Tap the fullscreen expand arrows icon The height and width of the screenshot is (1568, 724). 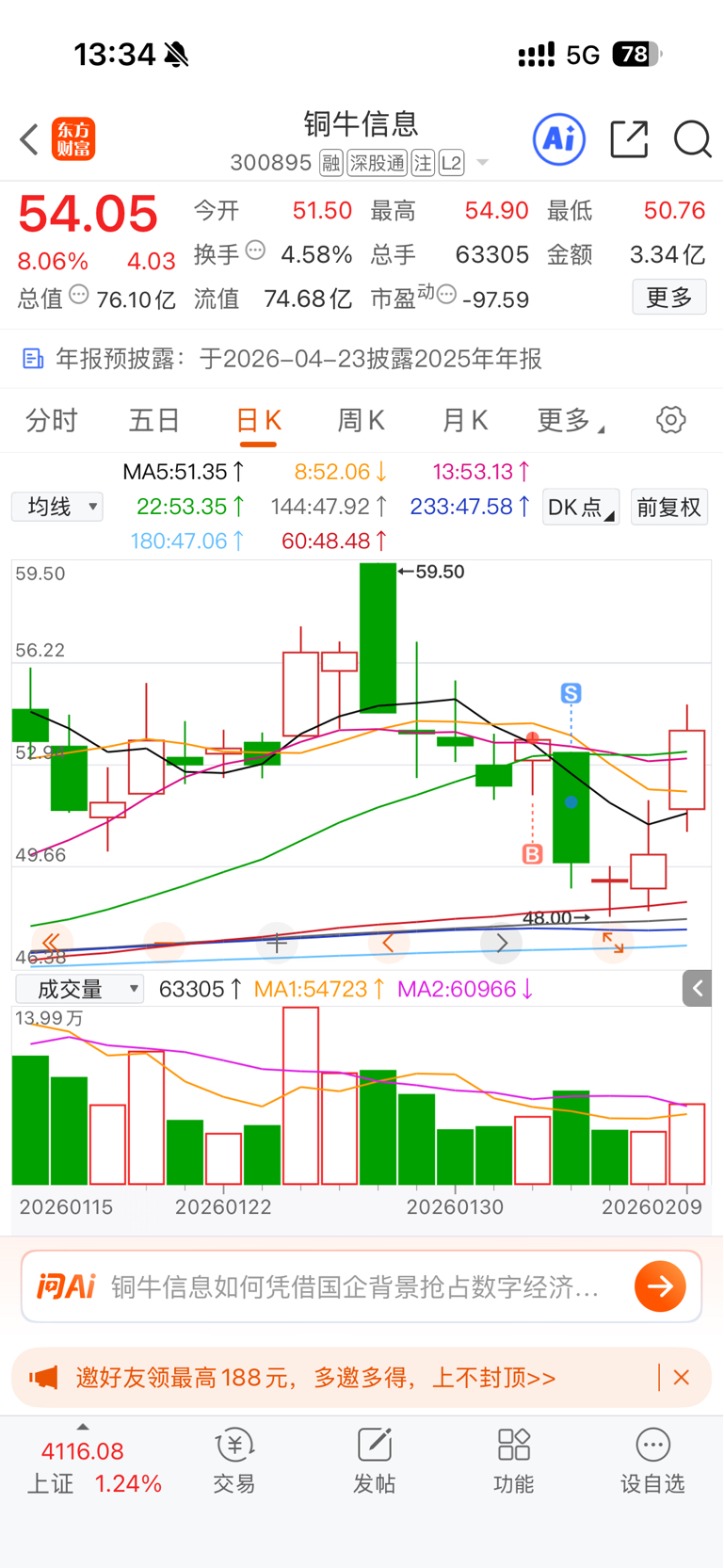pyautogui.click(x=613, y=942)
